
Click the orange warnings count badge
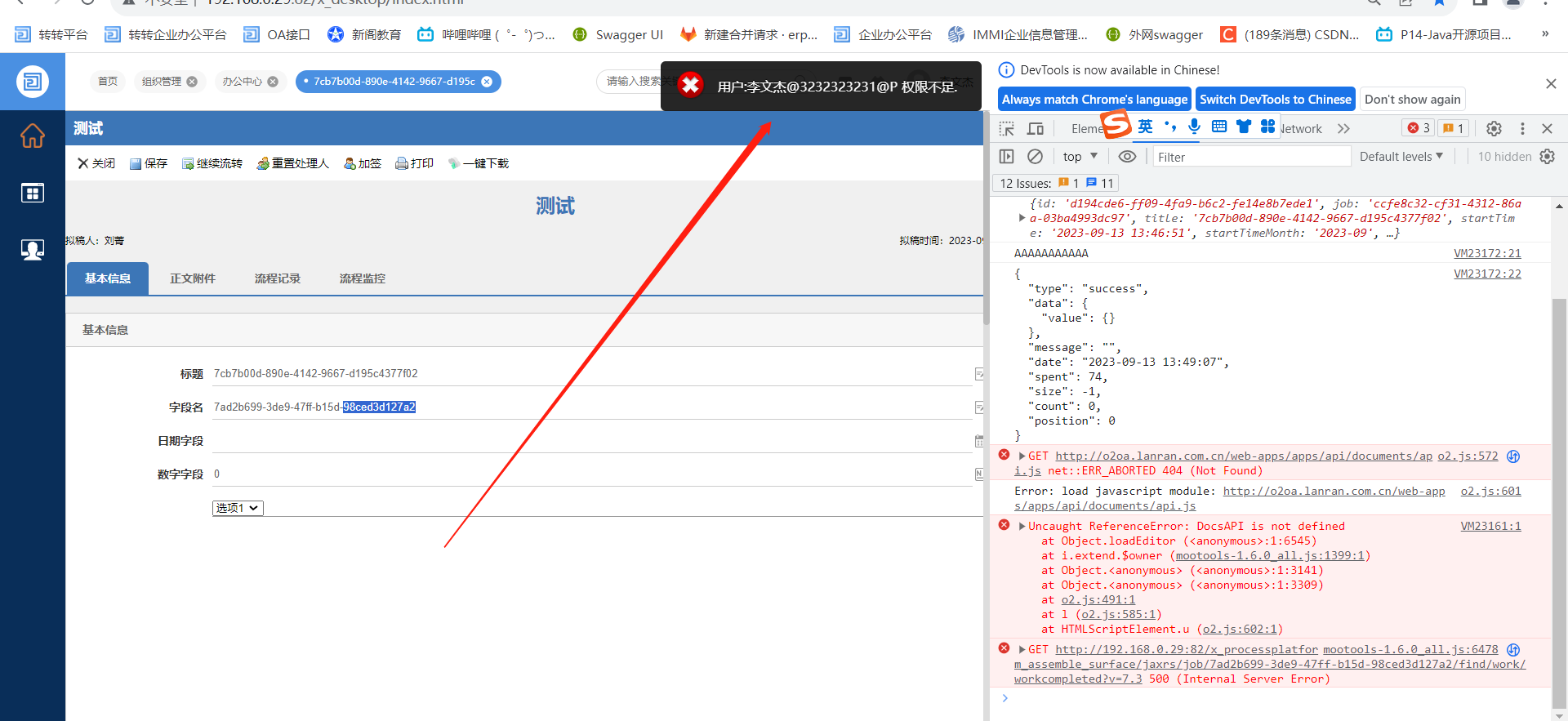pos(1453,128)
